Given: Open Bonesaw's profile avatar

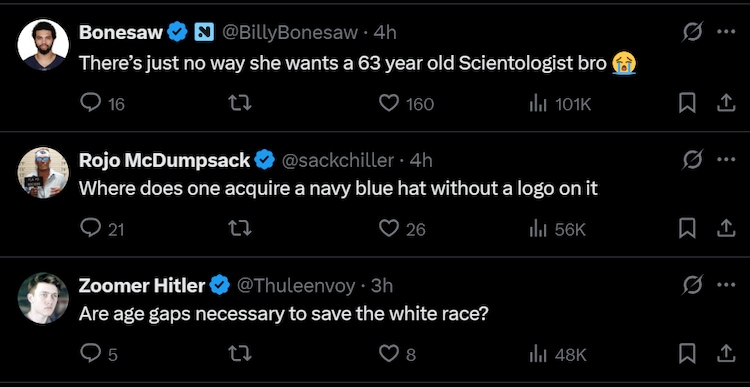Looking at the screenshot, I should (x=43, y=45).
